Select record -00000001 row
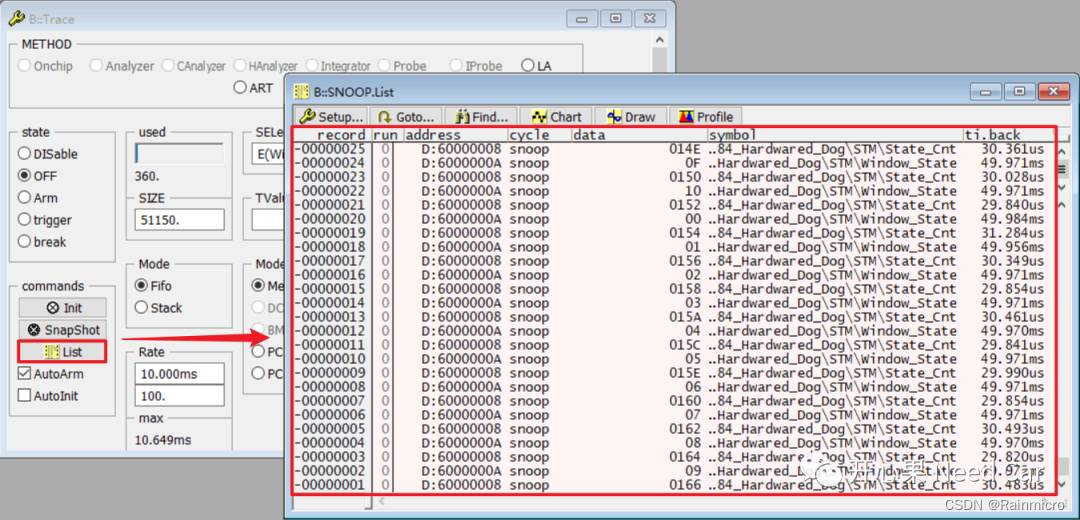The width and height of the screenshot is (1080, 520). 673,485
